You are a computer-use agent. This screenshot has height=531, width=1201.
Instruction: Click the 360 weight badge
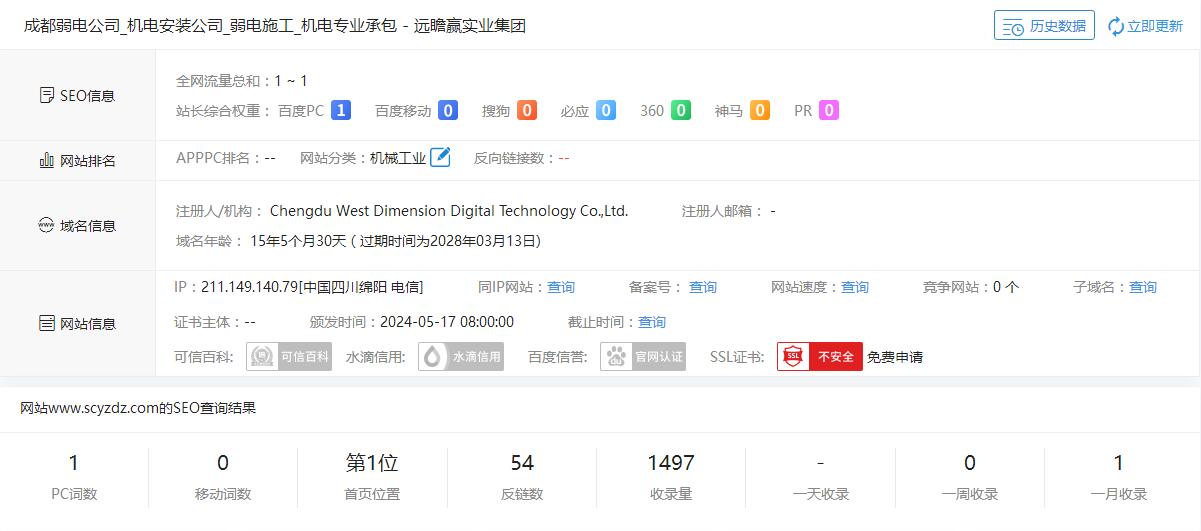tap(681, 111)
